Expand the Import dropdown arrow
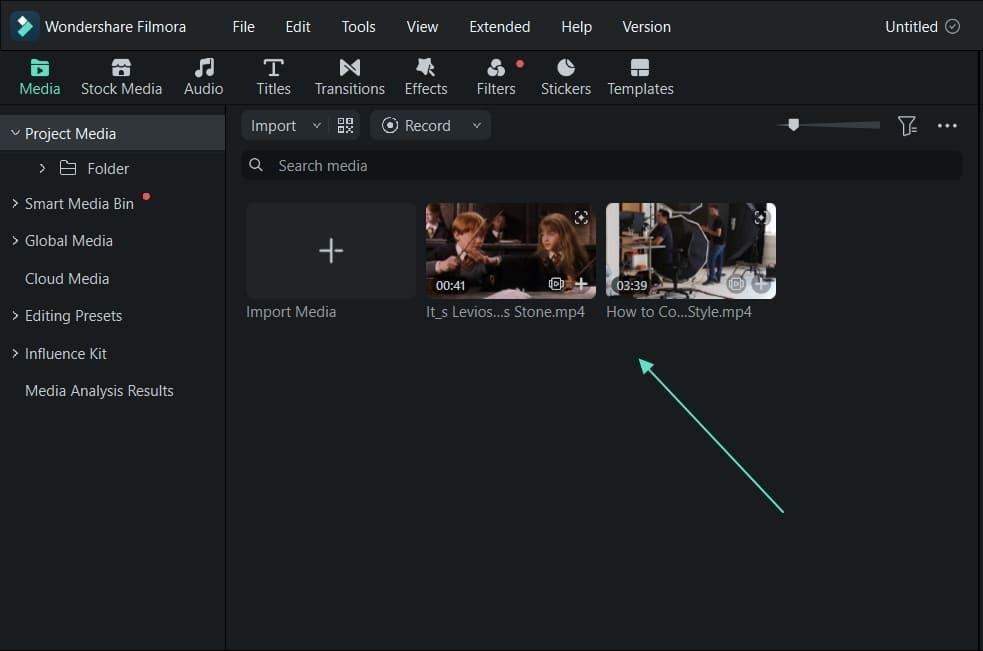The width and height of the screenshot is (983, 651). click(x=317, y=125)
